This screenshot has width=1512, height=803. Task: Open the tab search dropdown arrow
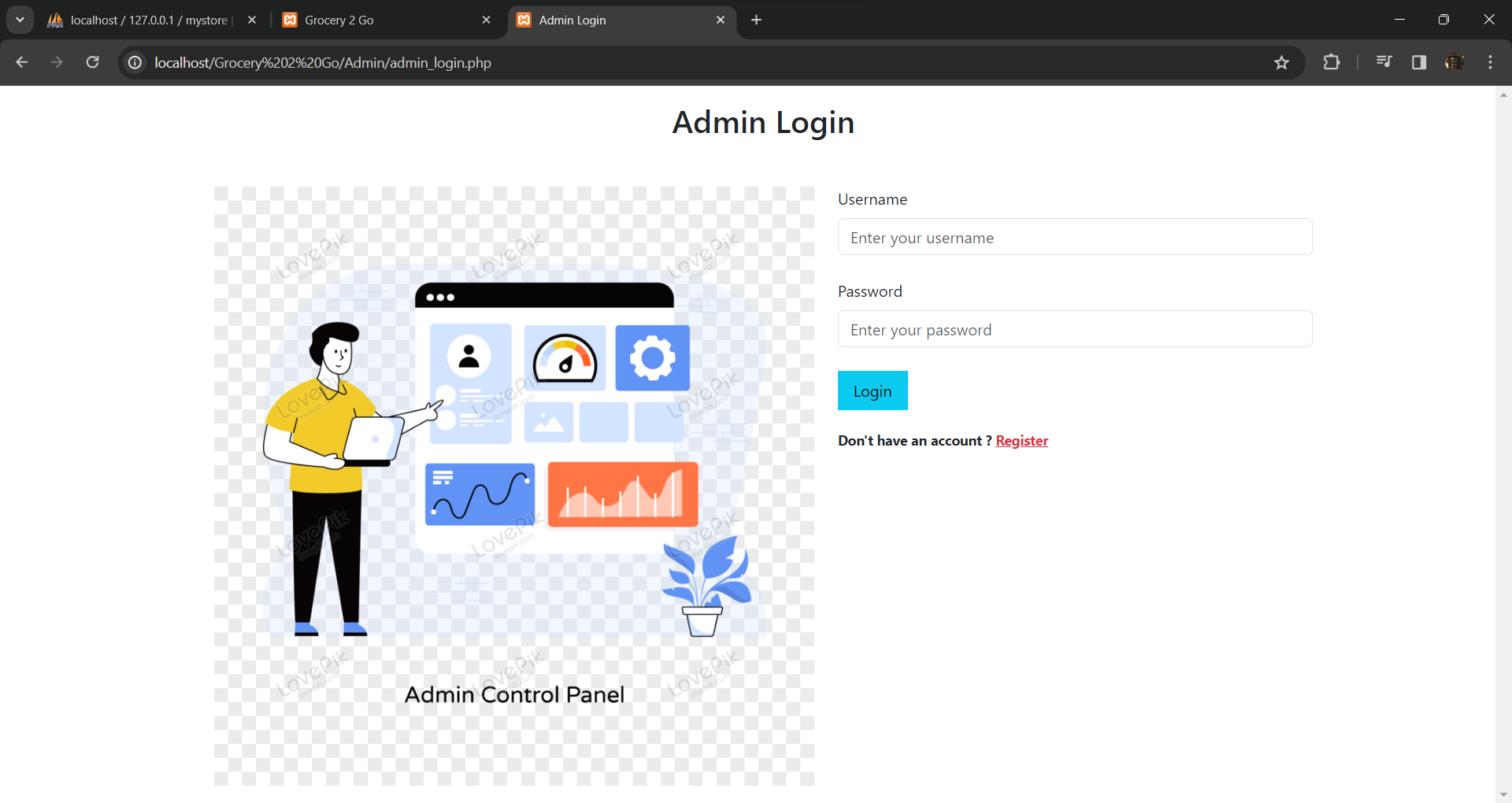[x=20, y=20]
